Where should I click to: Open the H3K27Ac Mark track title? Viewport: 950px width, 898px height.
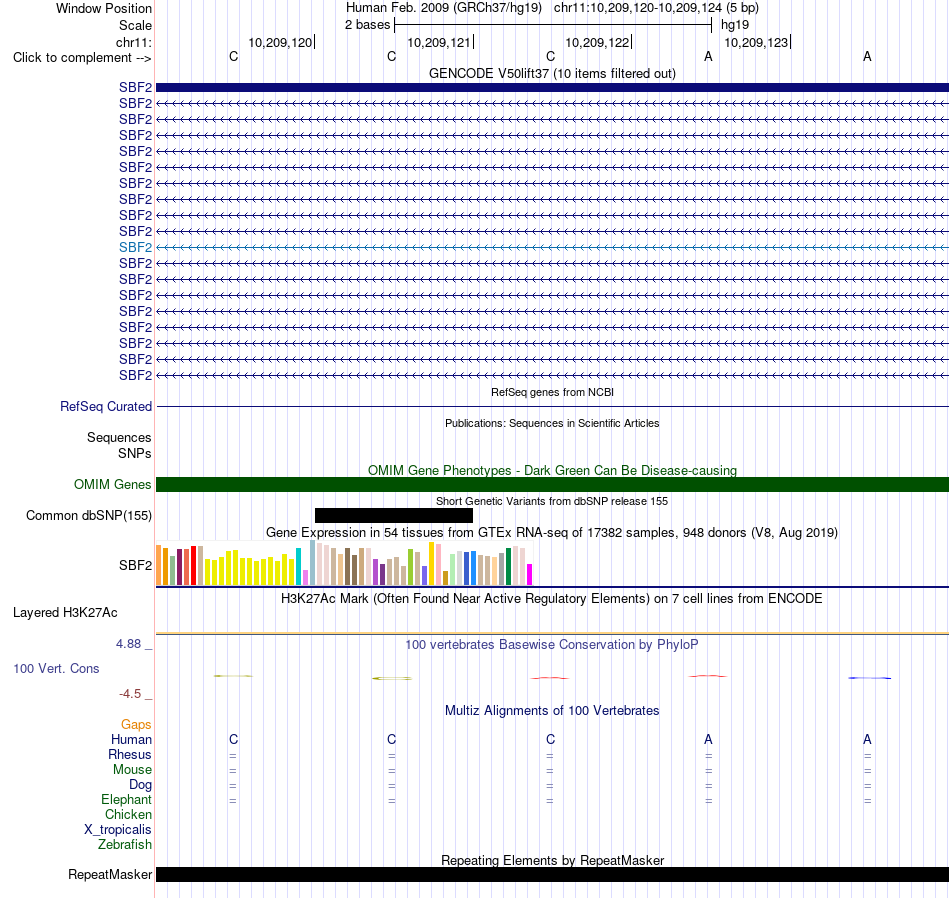pyautogui.click(x=552, y=599)
